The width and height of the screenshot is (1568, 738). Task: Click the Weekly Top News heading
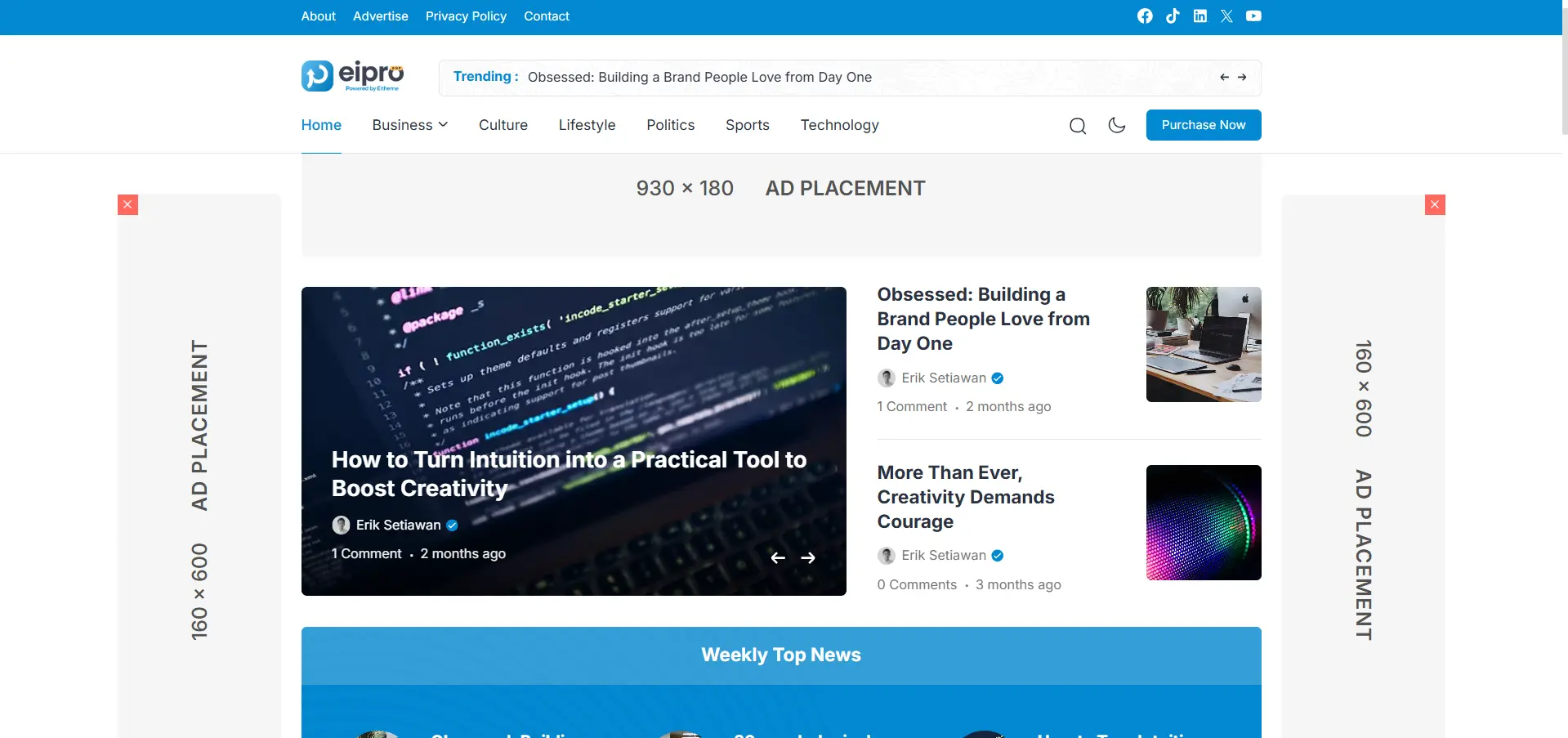781,655
